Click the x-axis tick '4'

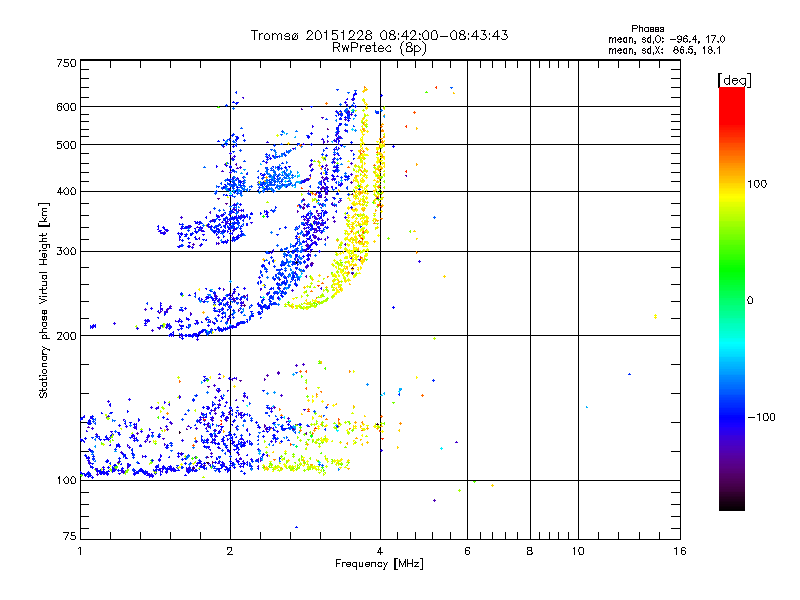[380, 551]
